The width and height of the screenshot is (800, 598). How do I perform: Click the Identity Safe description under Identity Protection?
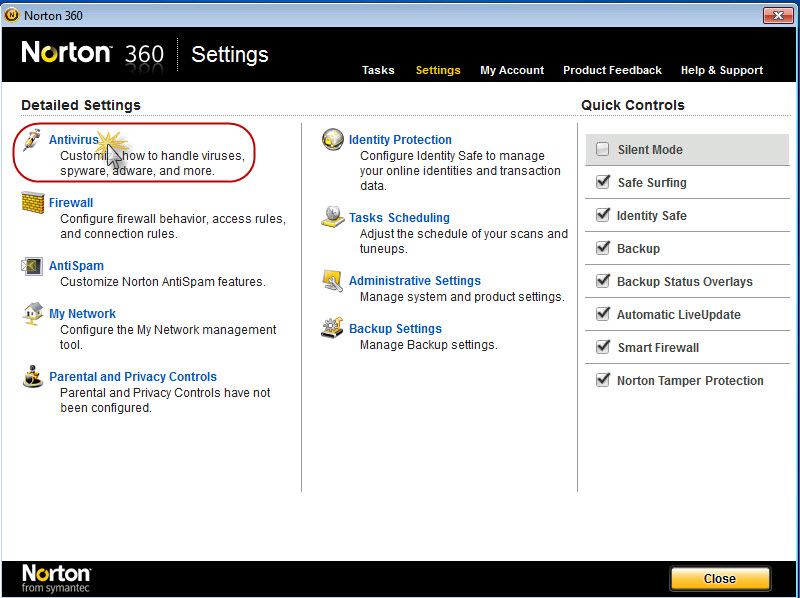click(x=460, y=170)
